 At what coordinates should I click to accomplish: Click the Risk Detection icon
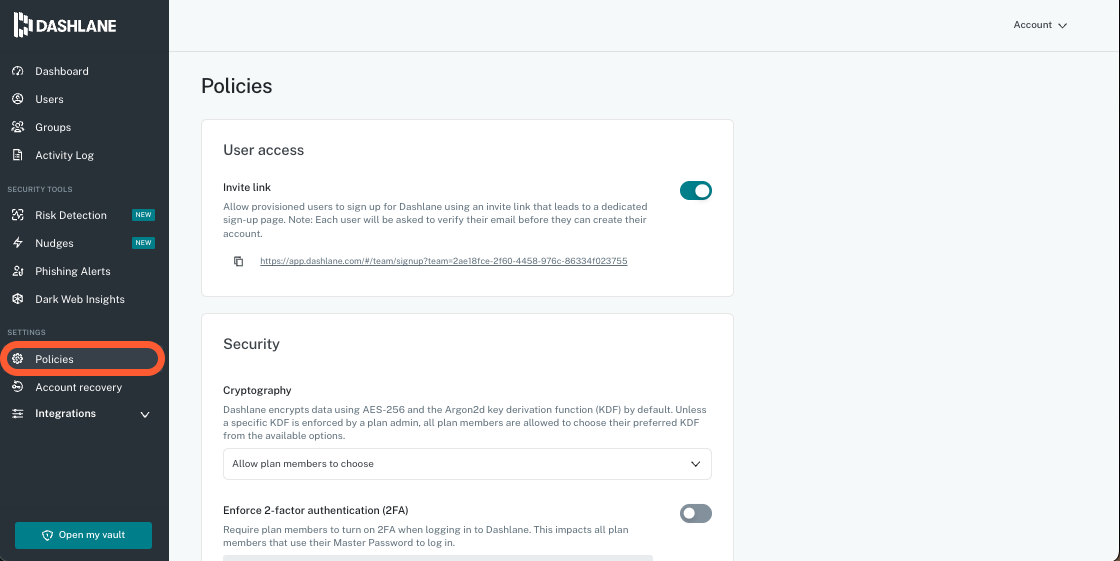[17, 215]
